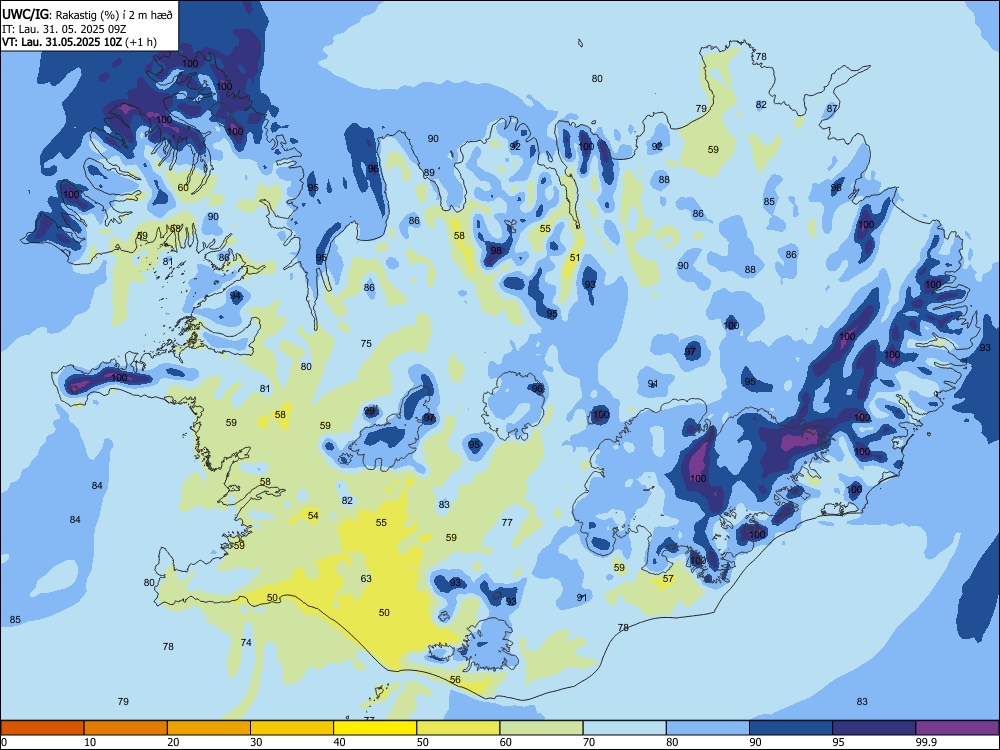Viewport: 1000px width, 750px height.
Task: Pick the pale green 60–70 legend swatch
Action: click(x=541, y=728)
